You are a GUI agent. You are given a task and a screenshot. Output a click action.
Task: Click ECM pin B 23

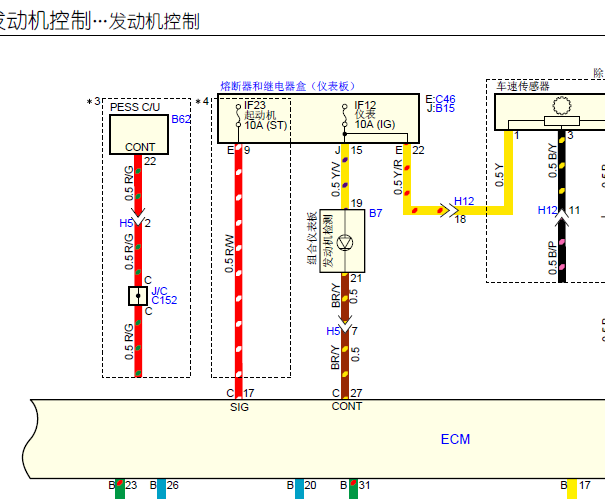point(123,485)
